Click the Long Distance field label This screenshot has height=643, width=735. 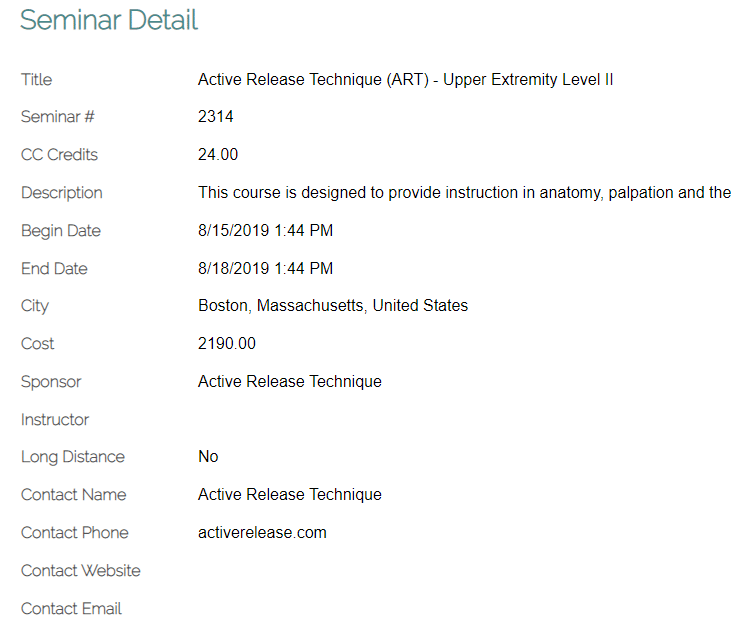click(73, 457)
